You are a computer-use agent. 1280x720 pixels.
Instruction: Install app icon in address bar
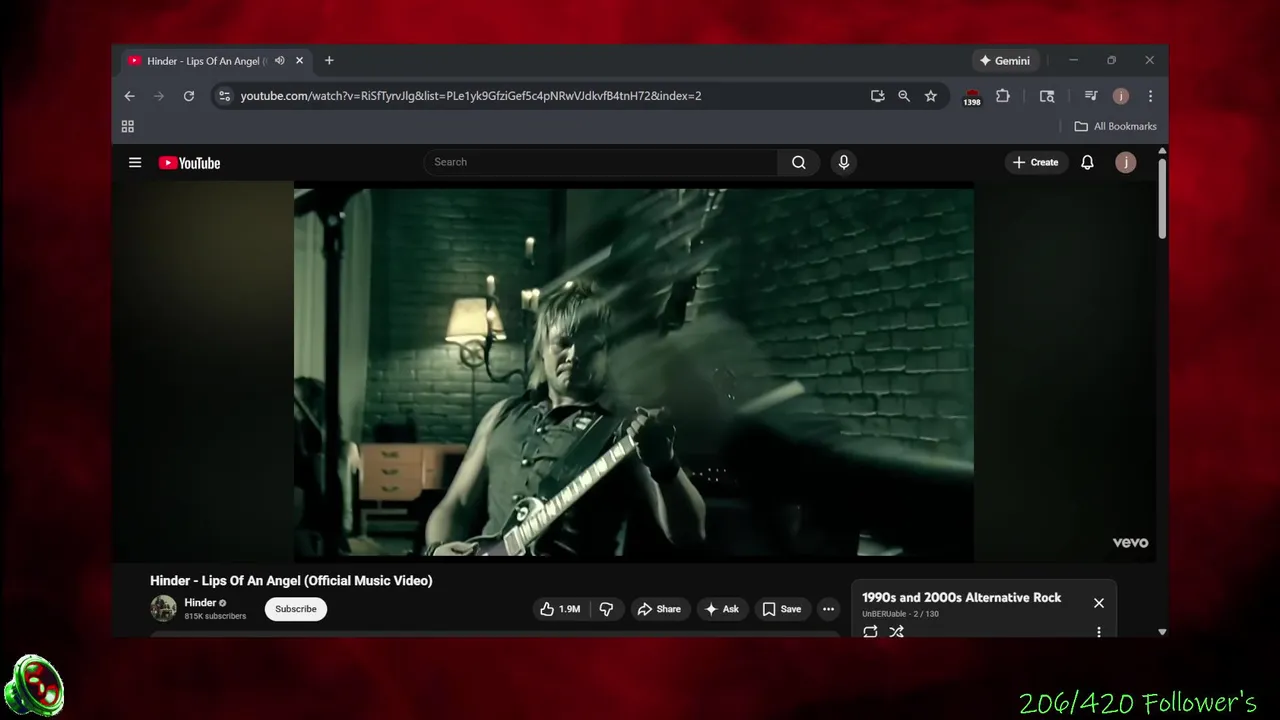point(877,96)
